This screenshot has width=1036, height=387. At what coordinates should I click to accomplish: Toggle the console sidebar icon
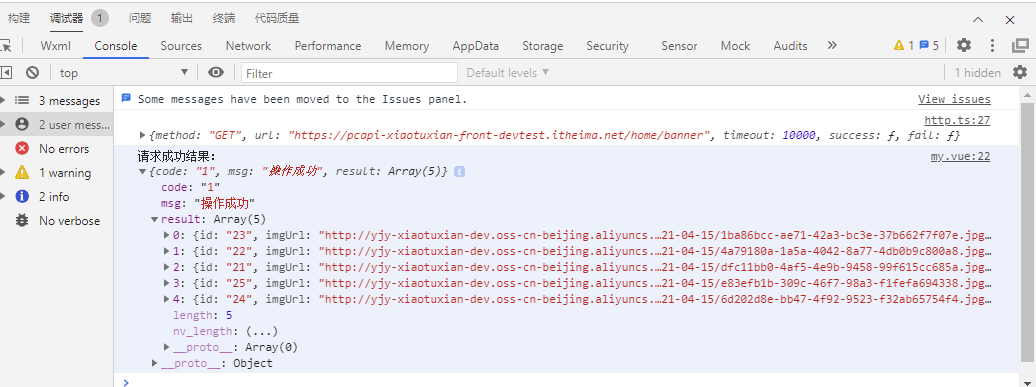(x=6, y=73)
